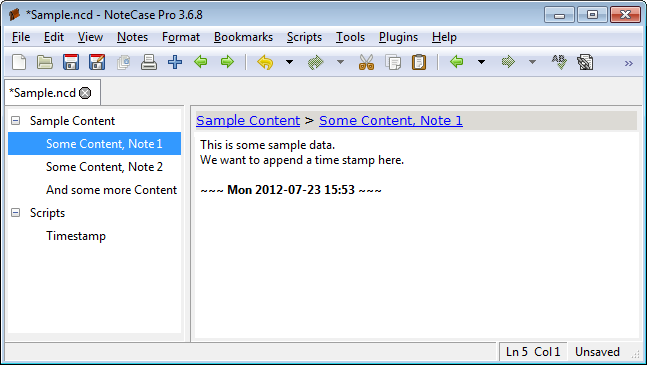Select the Scripts tree item

pyautogui.click(x=47, y=213)
